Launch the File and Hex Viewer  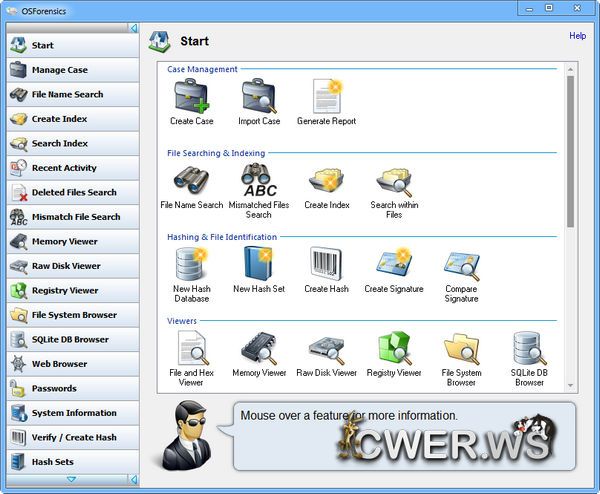click(x=191, y=348)
